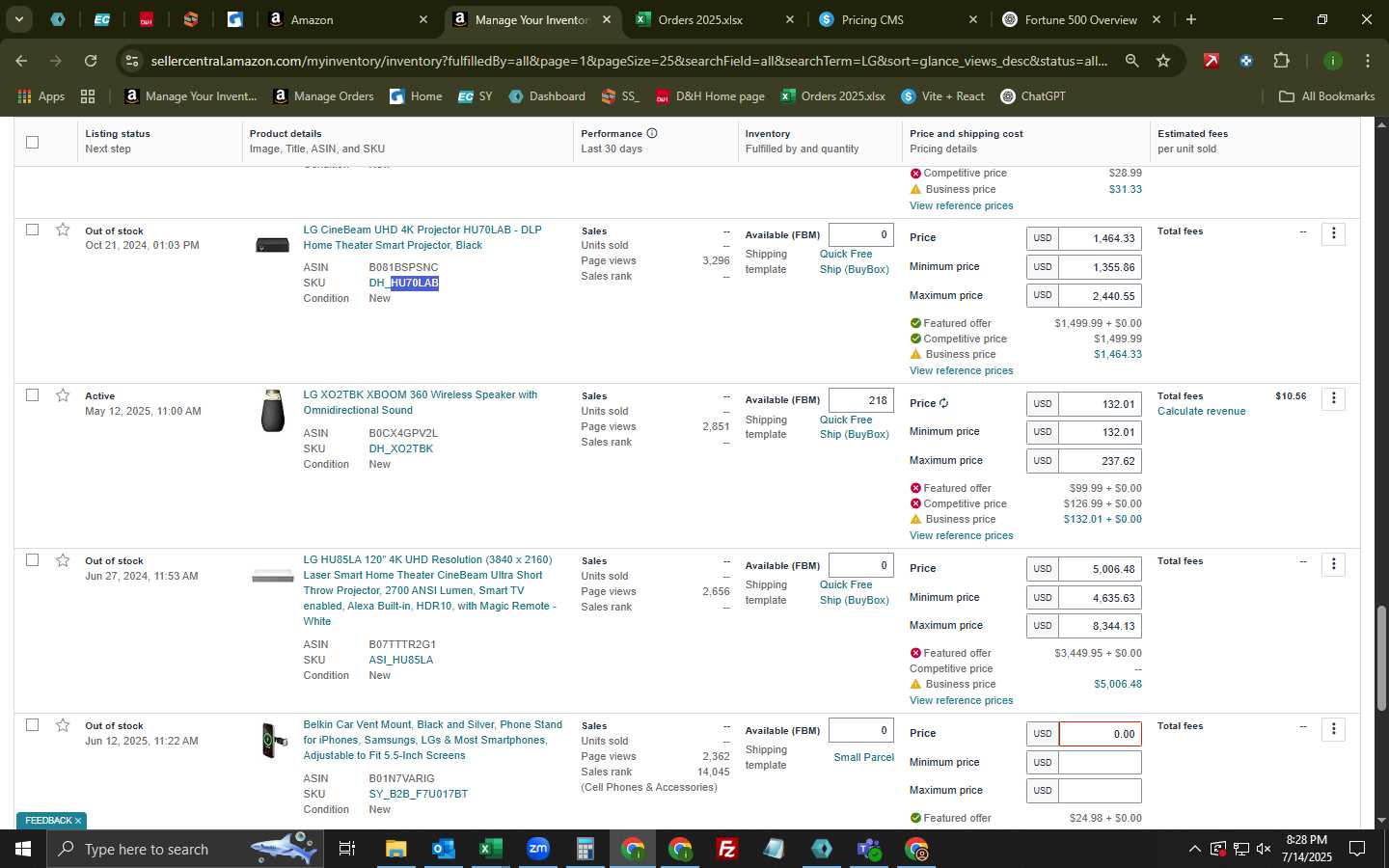Open the Chrome three-dot menu
Viewport: 1389px width, 868px height.
pyautogui.click(x=1368, y=61)
